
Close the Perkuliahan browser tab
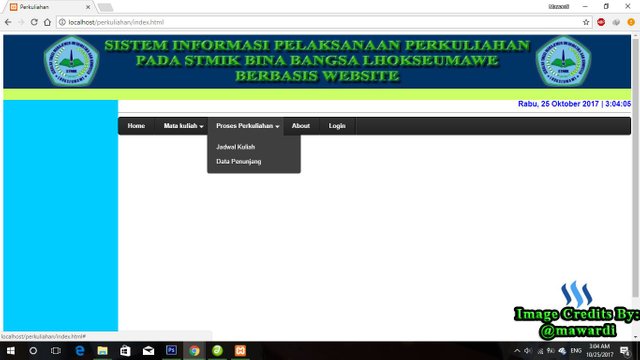(88, 7)
